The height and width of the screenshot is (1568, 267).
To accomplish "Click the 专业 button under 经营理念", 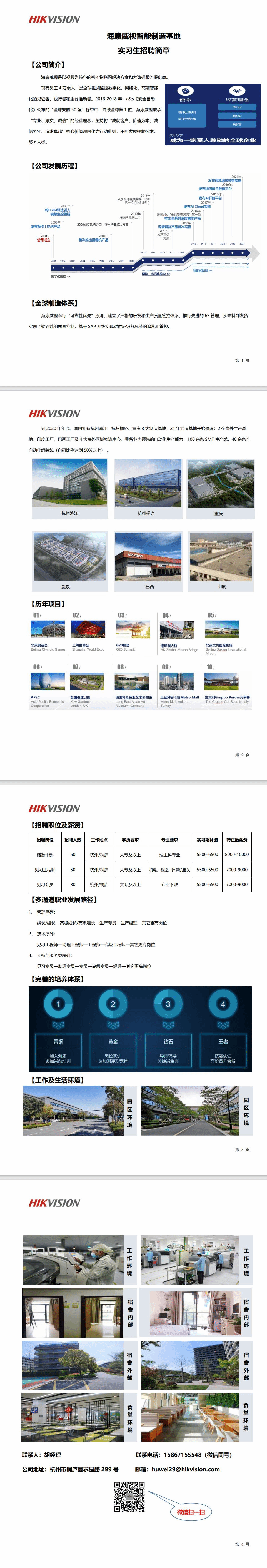I will point(237,107).
